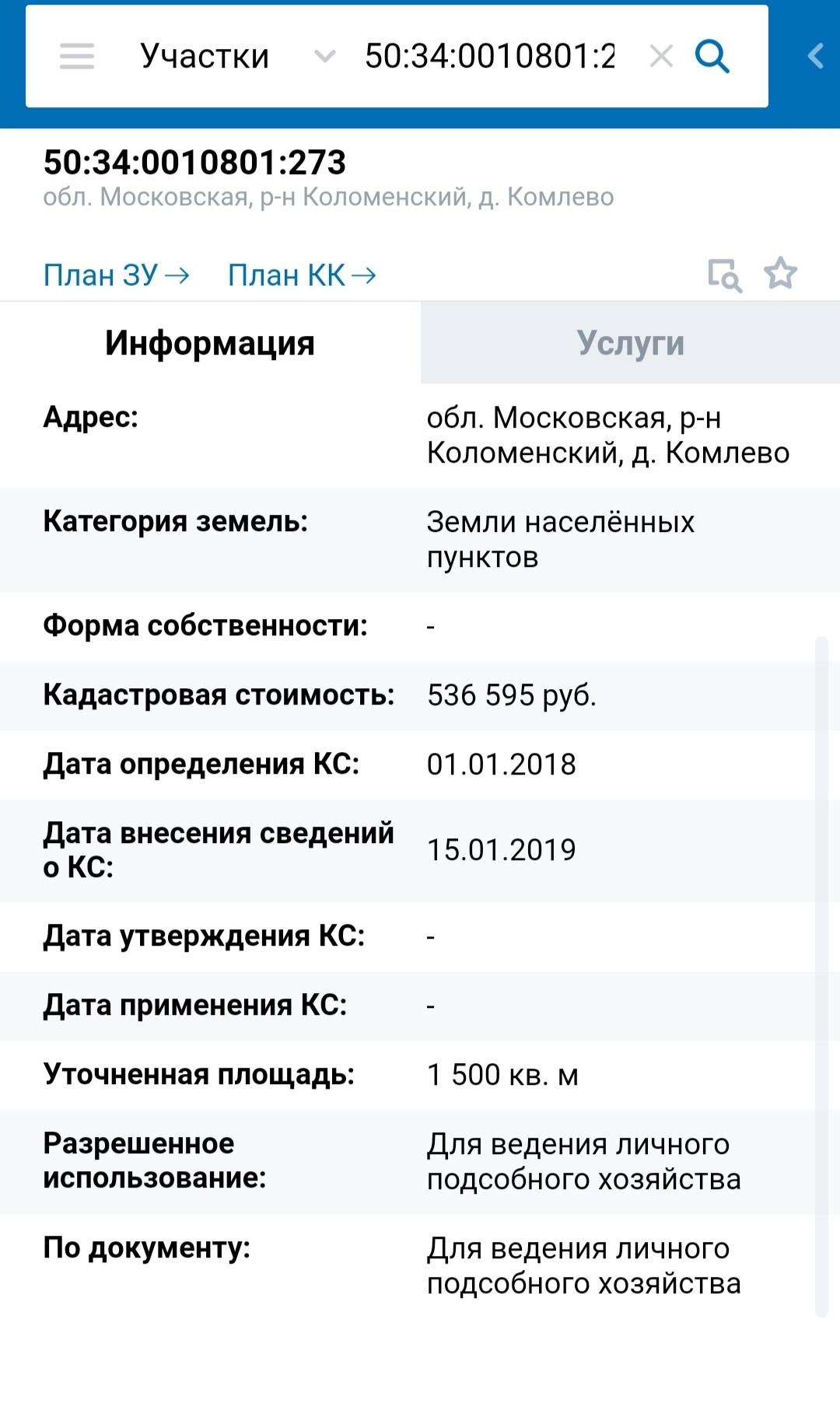The height and width of the screenshot is (1403, 840).
Task: Expand the Участки type dropdown
Action: click(x=205, y=56)
